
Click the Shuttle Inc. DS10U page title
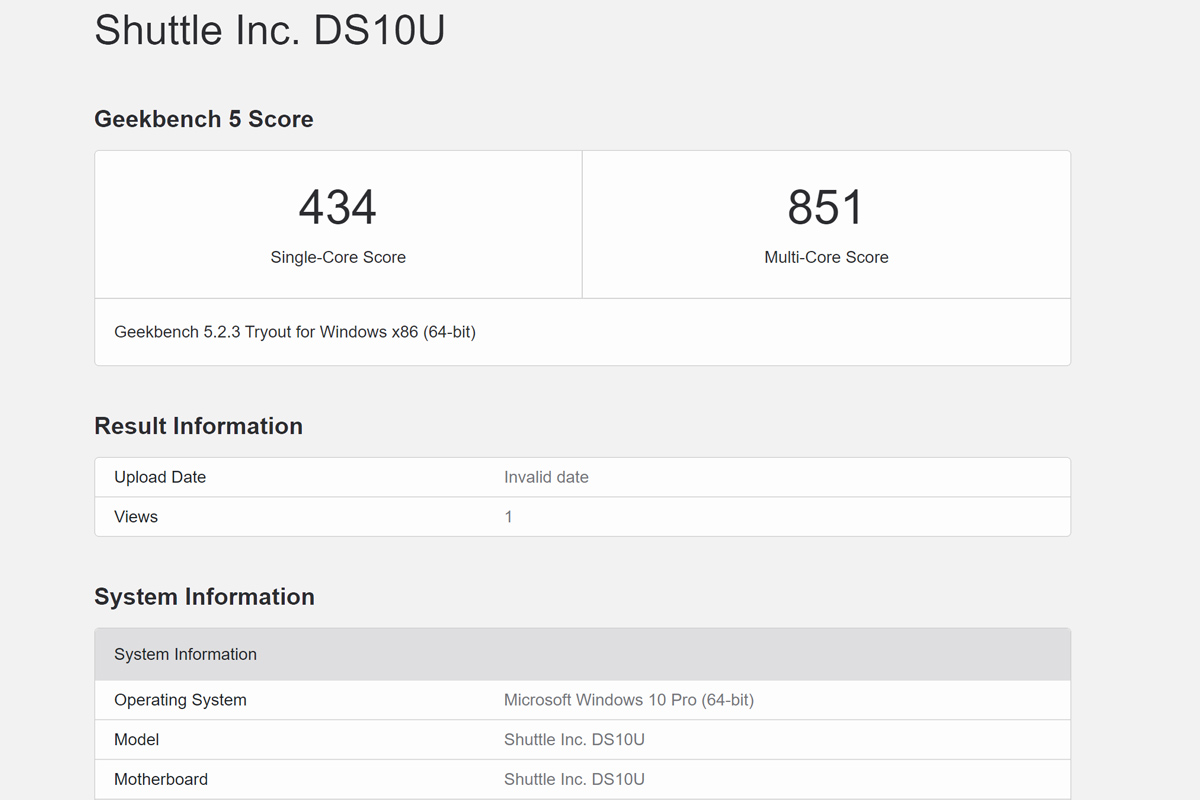tap(269, 31)
